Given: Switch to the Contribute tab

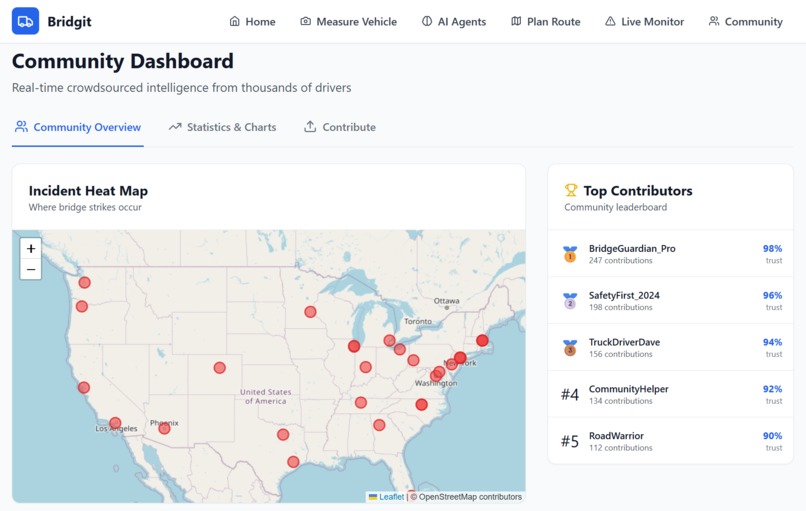Looking at the screenshot, I should pos(340,127).
